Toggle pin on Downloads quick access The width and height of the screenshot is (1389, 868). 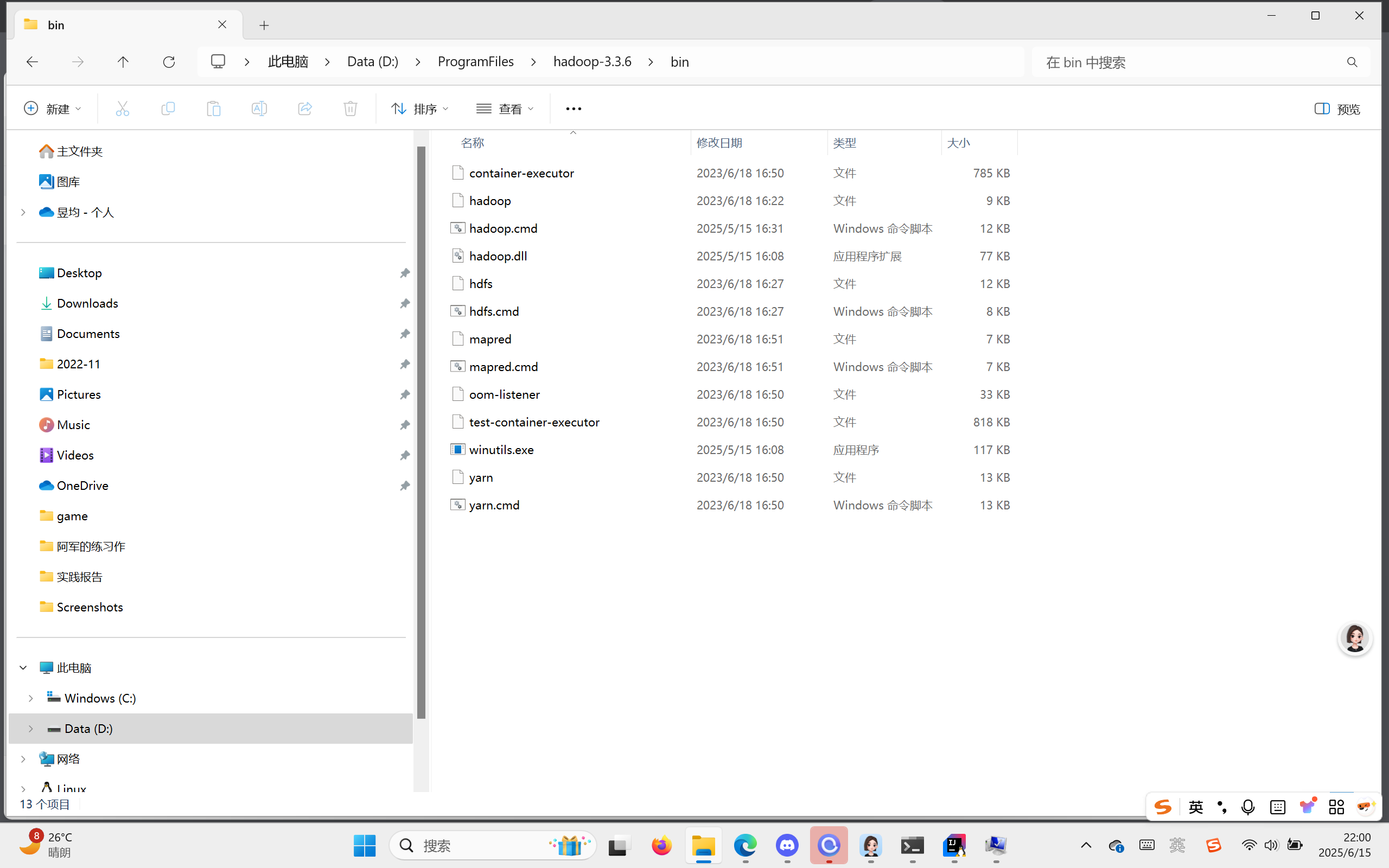pos(405,303)
